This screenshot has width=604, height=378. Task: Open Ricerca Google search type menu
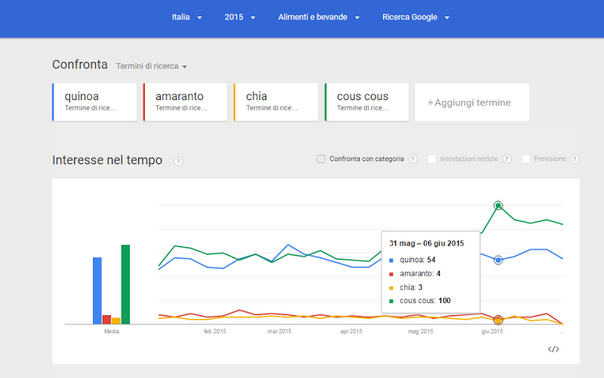pos(416,17)
